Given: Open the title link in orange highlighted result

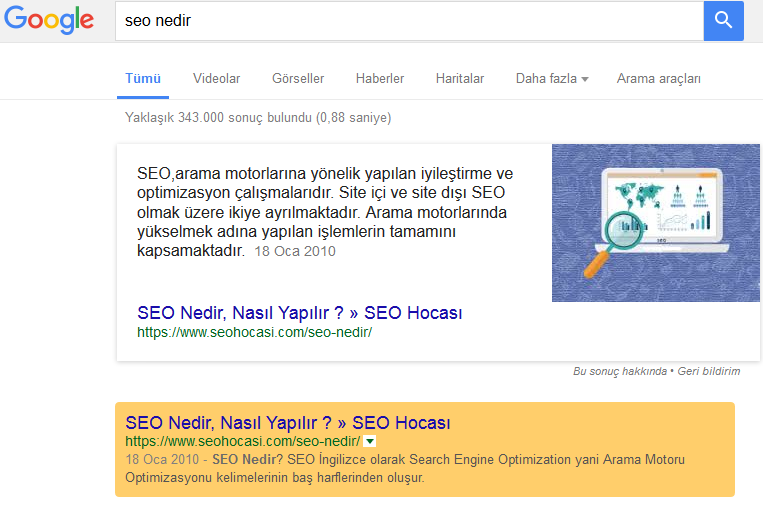Looking at the screenshot, I should [x=288, y=422].
